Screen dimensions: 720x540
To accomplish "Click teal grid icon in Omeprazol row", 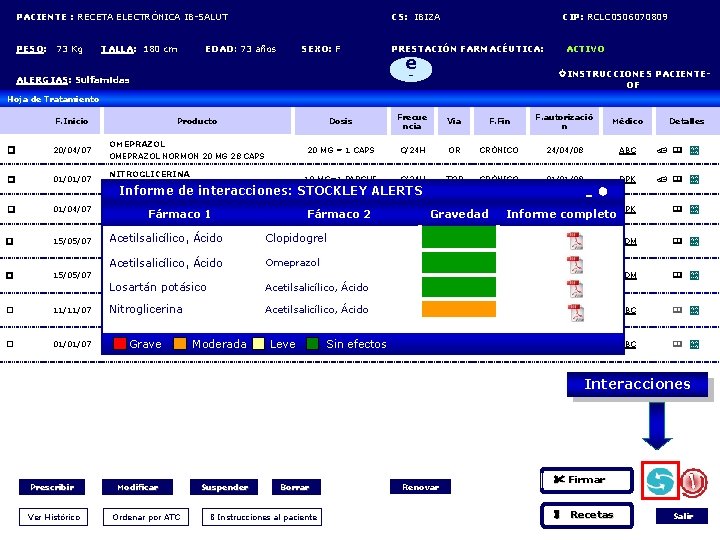I will coord(694,150).
